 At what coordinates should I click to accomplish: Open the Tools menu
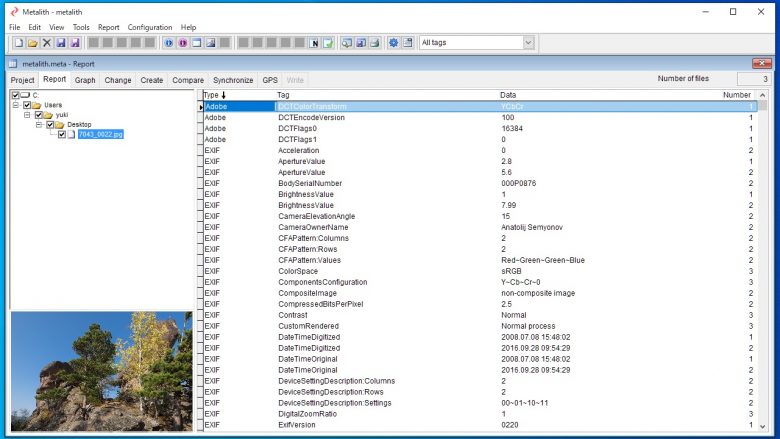tap(81, 27)
